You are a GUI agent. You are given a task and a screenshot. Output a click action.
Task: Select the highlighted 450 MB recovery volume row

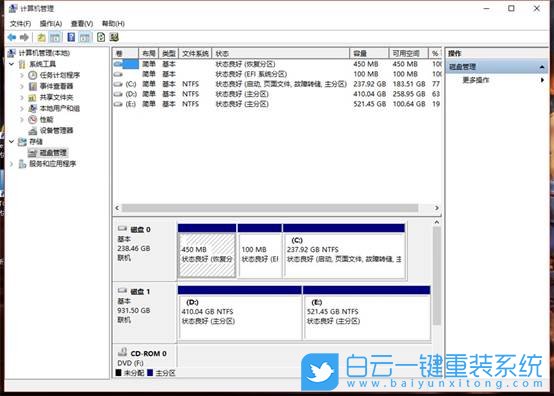tap(277, 64)
